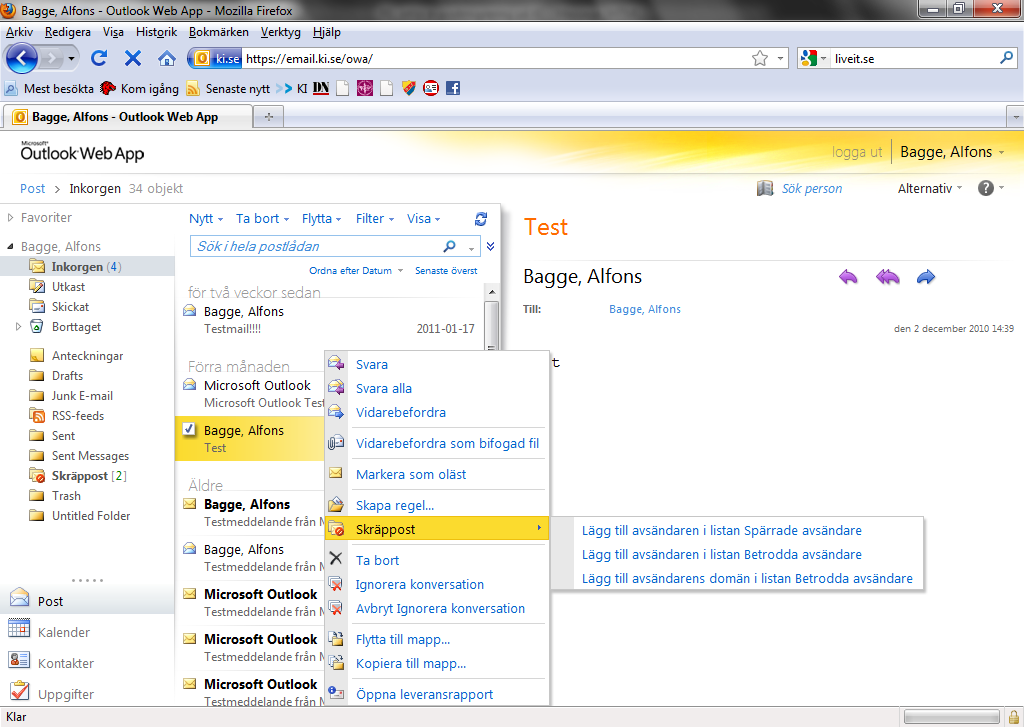Screen dimensions: 1024x728
Task: Open the DN bookmark in bookmarks toolbar
Action: (321, 87)
